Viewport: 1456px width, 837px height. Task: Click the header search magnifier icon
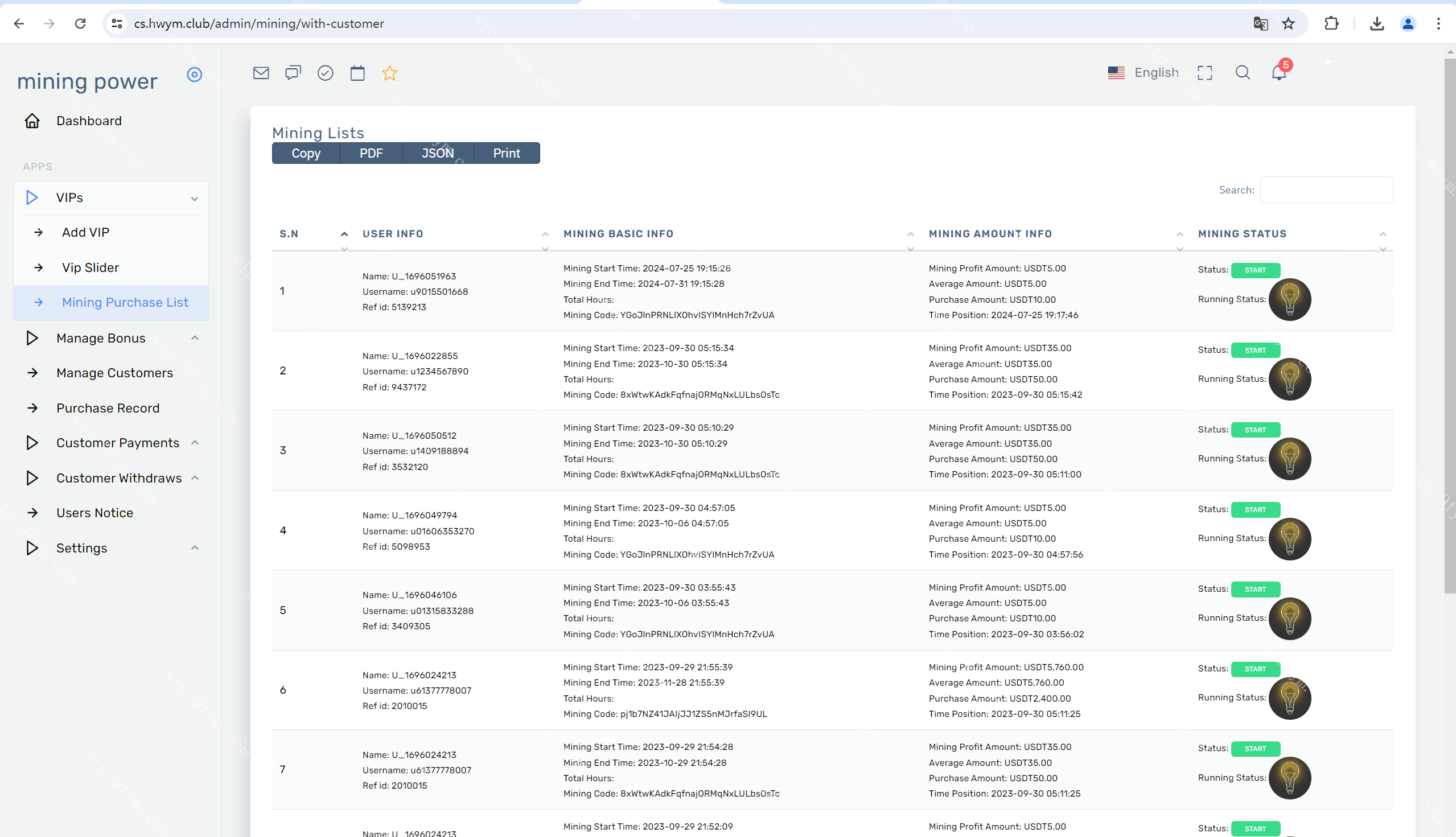point(1243,73)
